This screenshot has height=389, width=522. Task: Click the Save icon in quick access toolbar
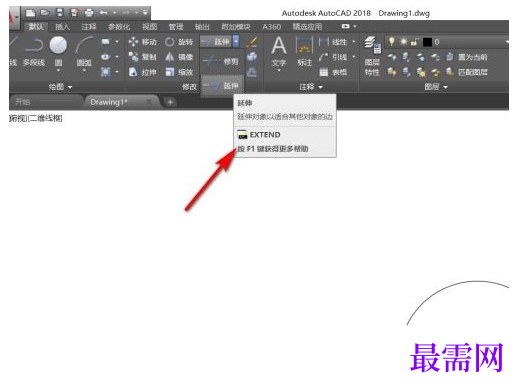tap(60, 13)
